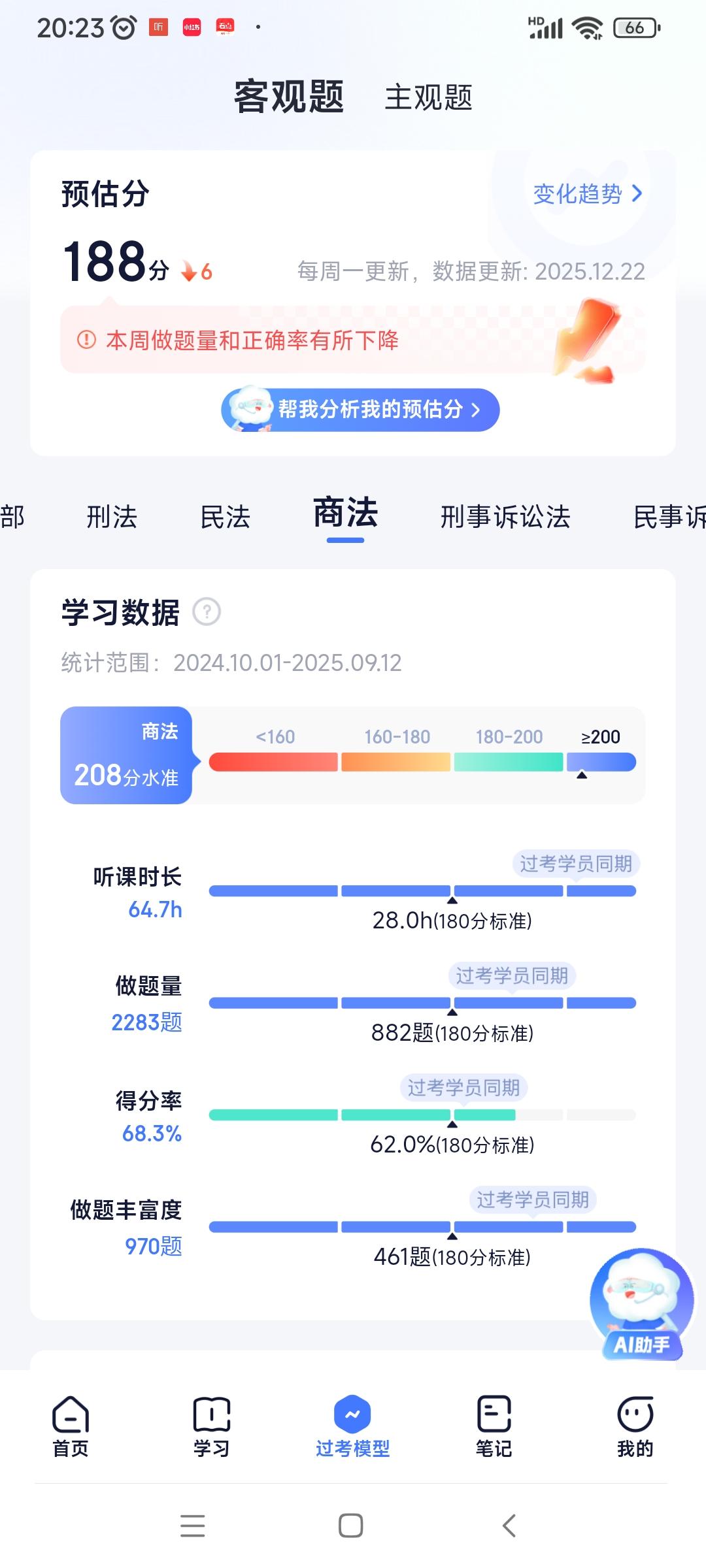Open the 我的 smiley profile icon

point(635,1414)
